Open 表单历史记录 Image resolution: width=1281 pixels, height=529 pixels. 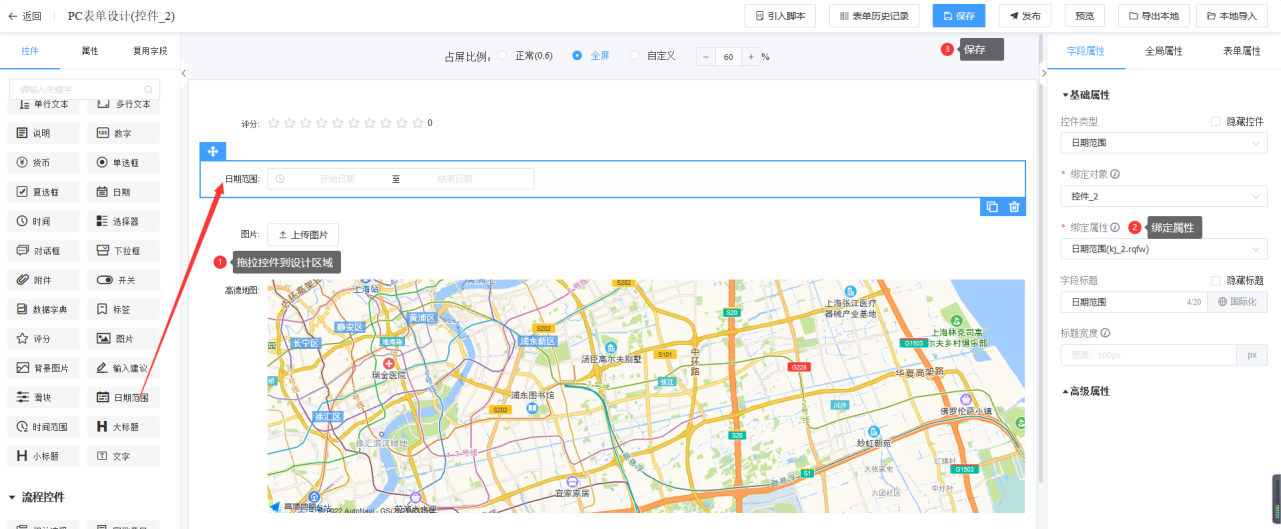click(874, 16)
